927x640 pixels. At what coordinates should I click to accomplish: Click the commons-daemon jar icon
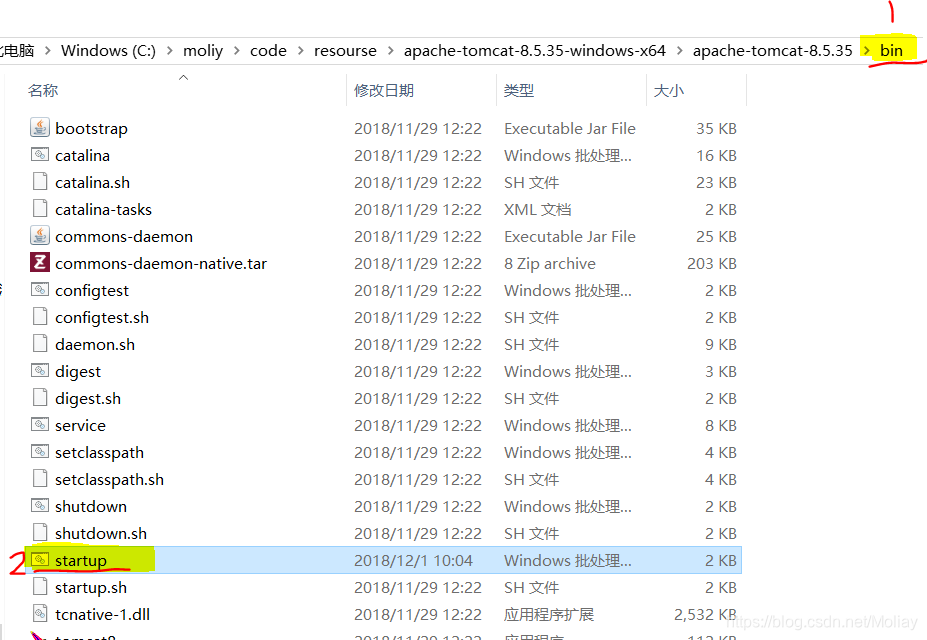point(40,236)
